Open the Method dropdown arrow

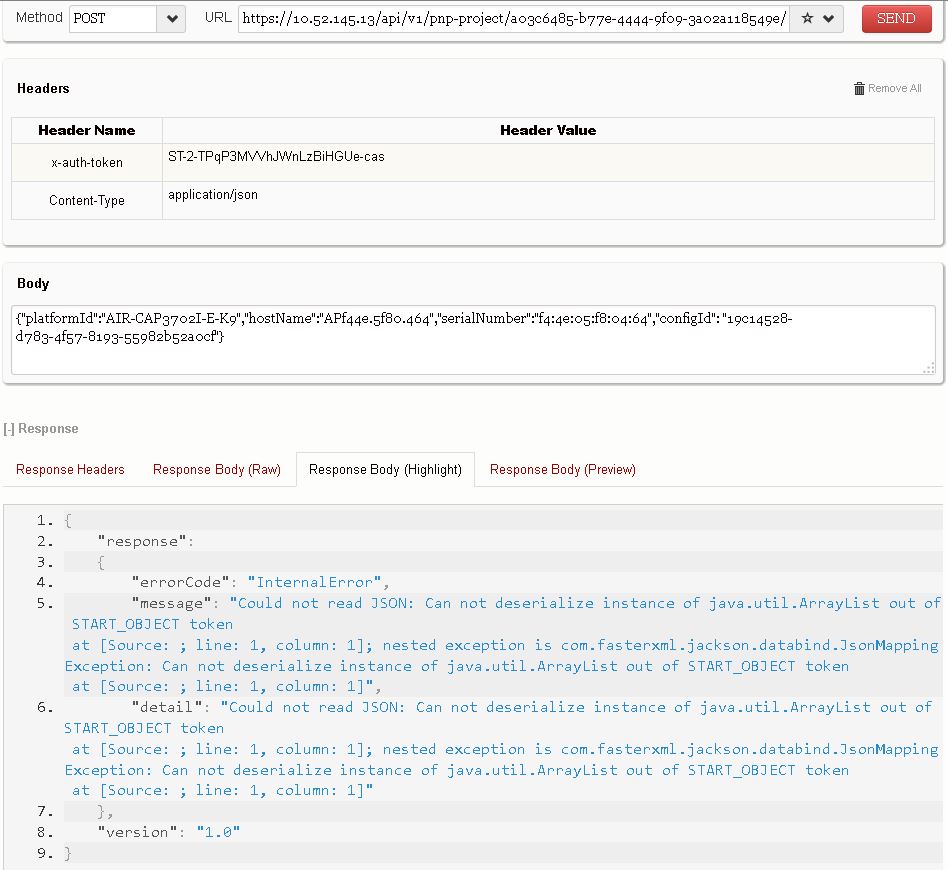[172, 19]
